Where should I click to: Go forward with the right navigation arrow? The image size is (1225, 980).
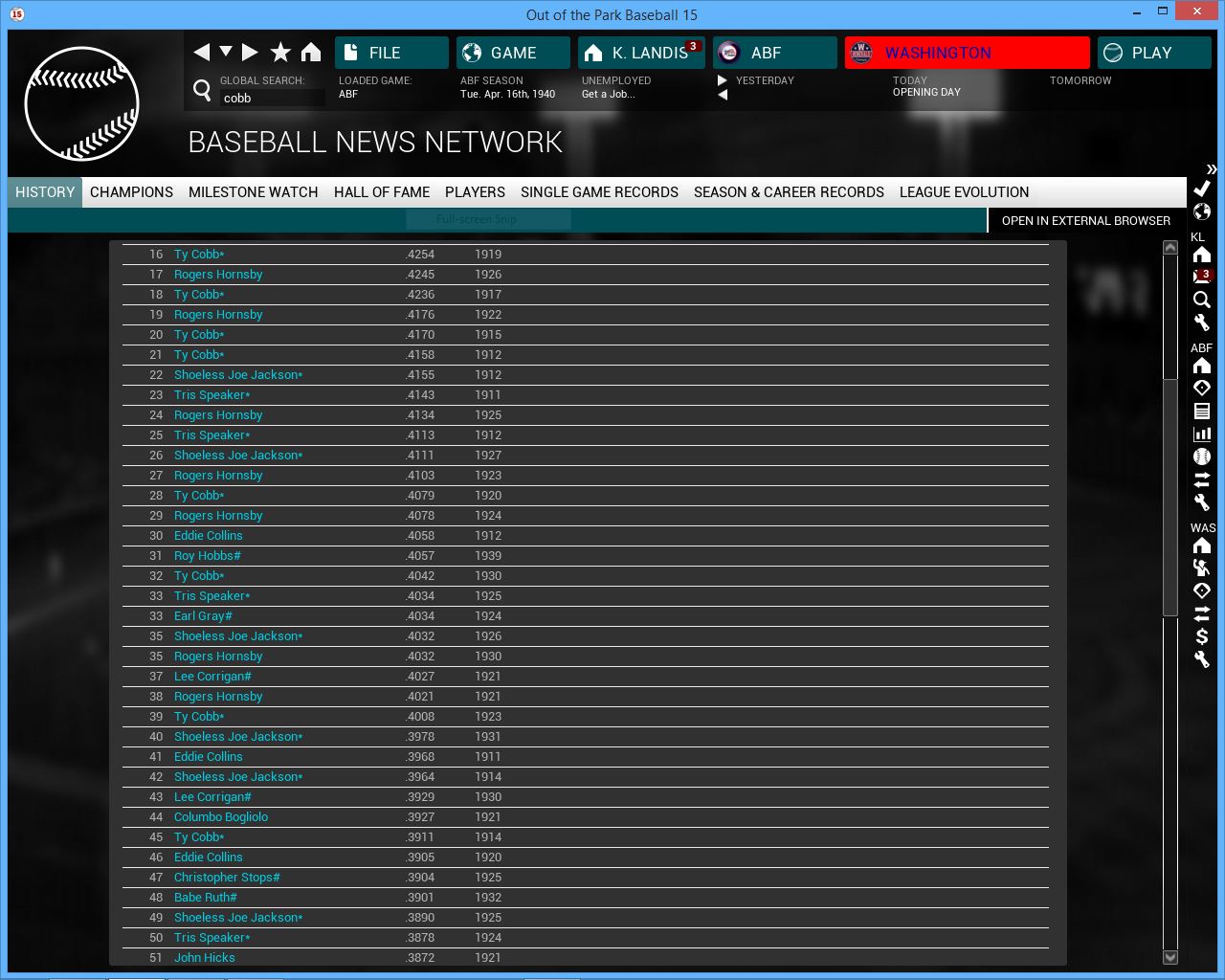(x=250, y=52)
